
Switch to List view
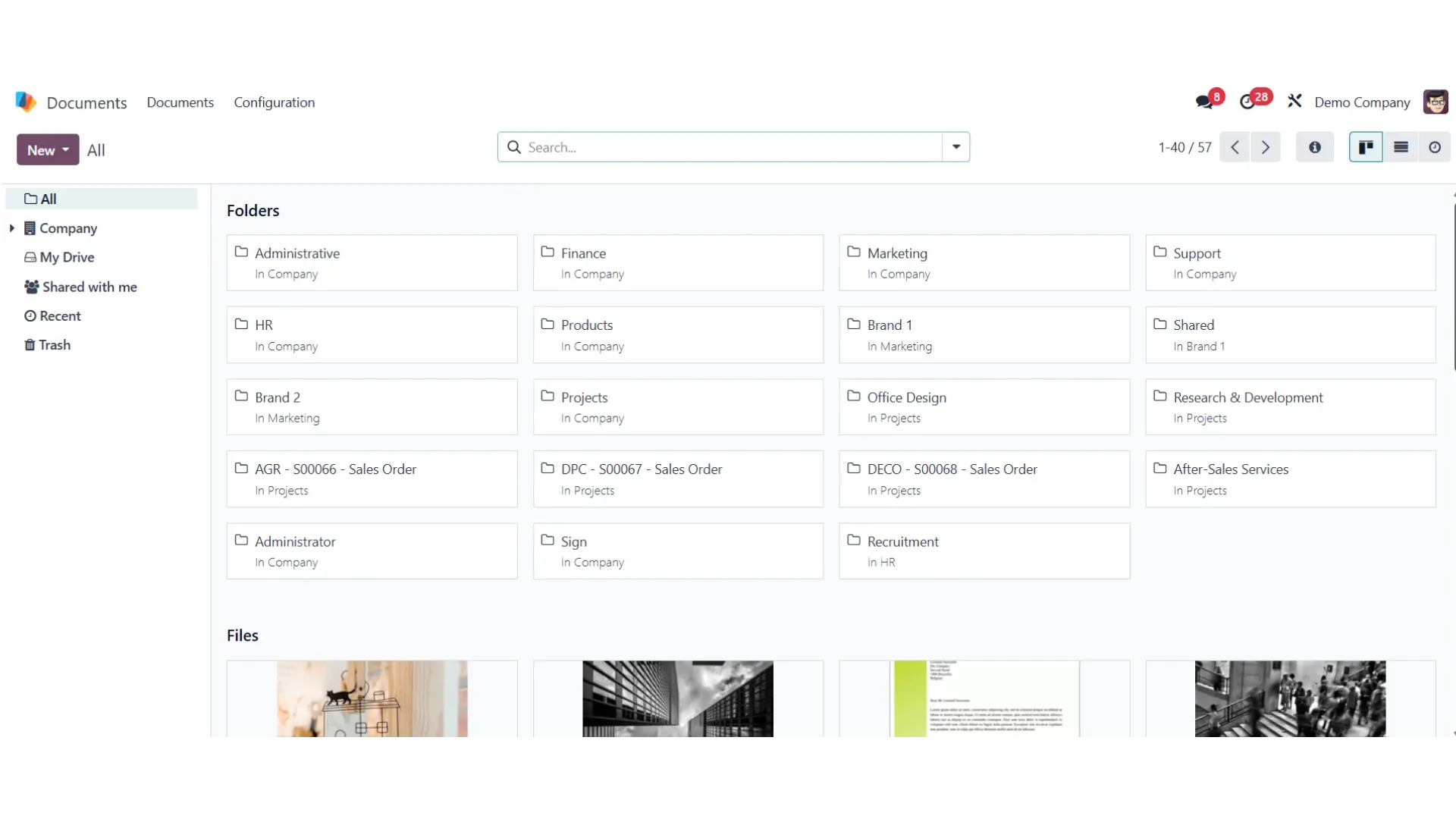pos(1401,148)
